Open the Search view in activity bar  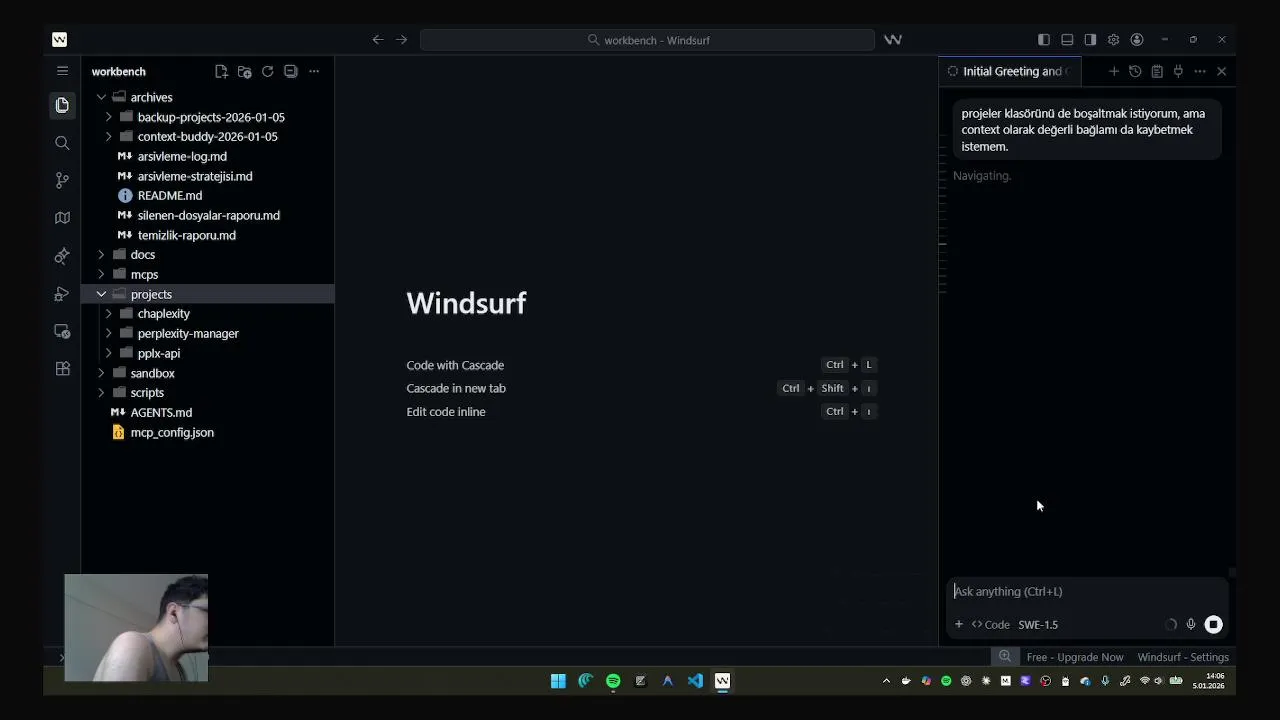click(62, 143)
